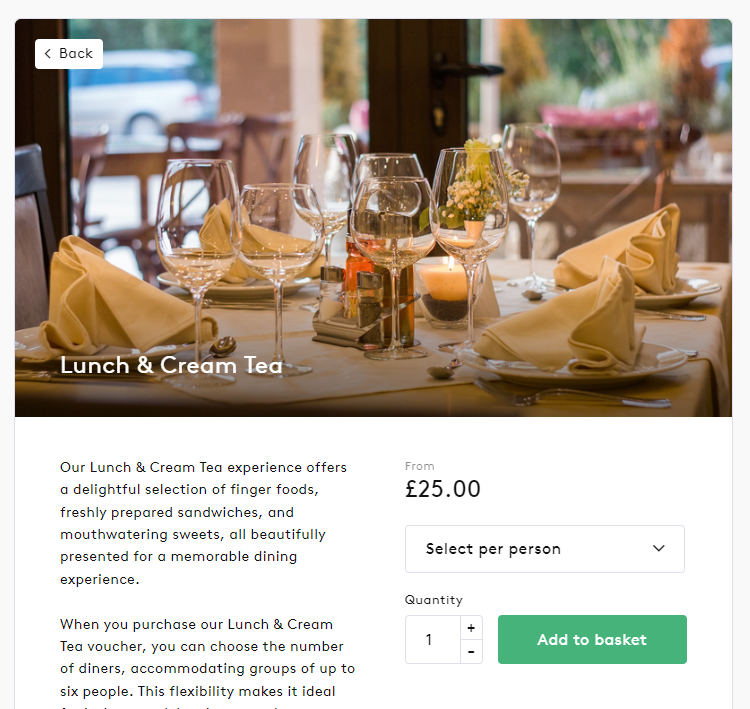The width and height of the screenshot is (750, 709).
Task: Click the down chevron in the per person selector
Action: (659, 548)
